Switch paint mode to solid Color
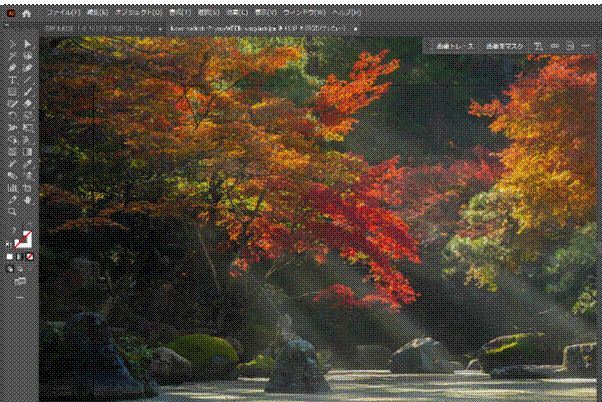 click(x=11, y=257)
